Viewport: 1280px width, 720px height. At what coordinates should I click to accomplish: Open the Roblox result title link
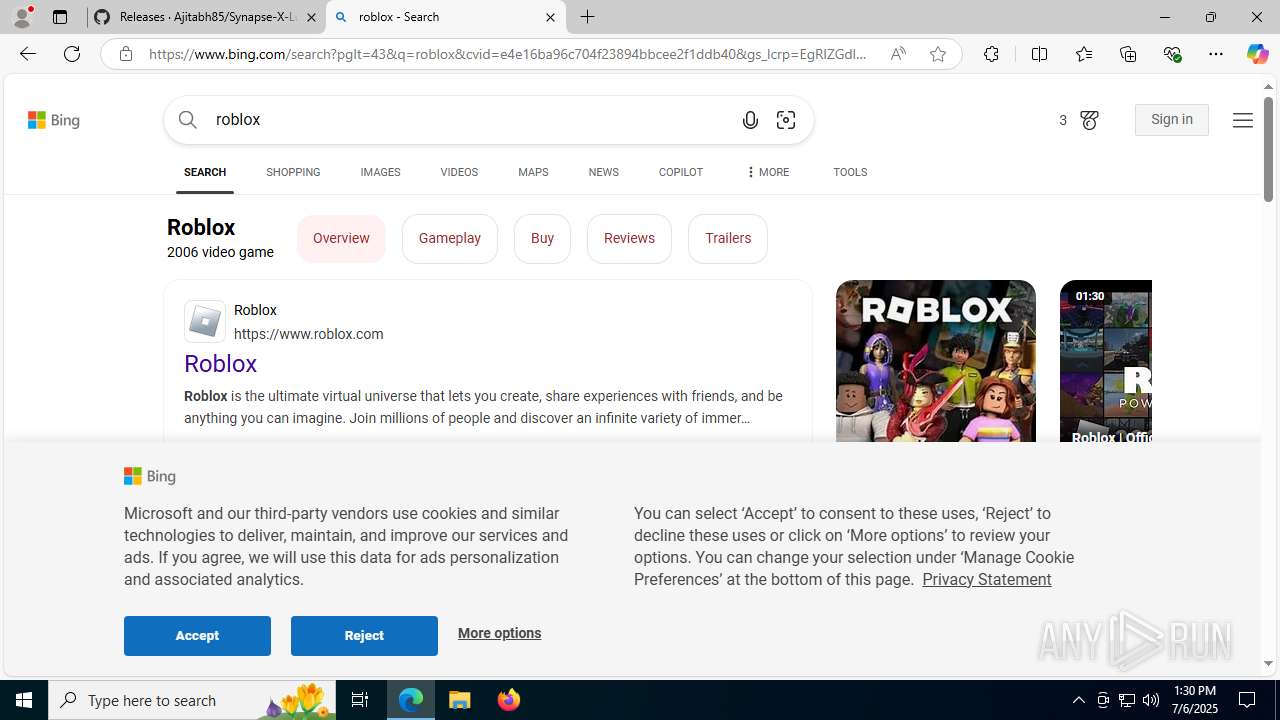pos(220,364)
